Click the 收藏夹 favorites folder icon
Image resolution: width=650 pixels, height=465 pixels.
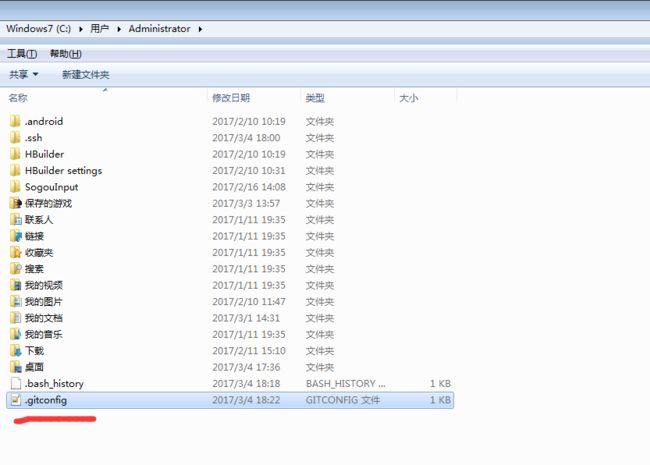[x=15, y=252]
